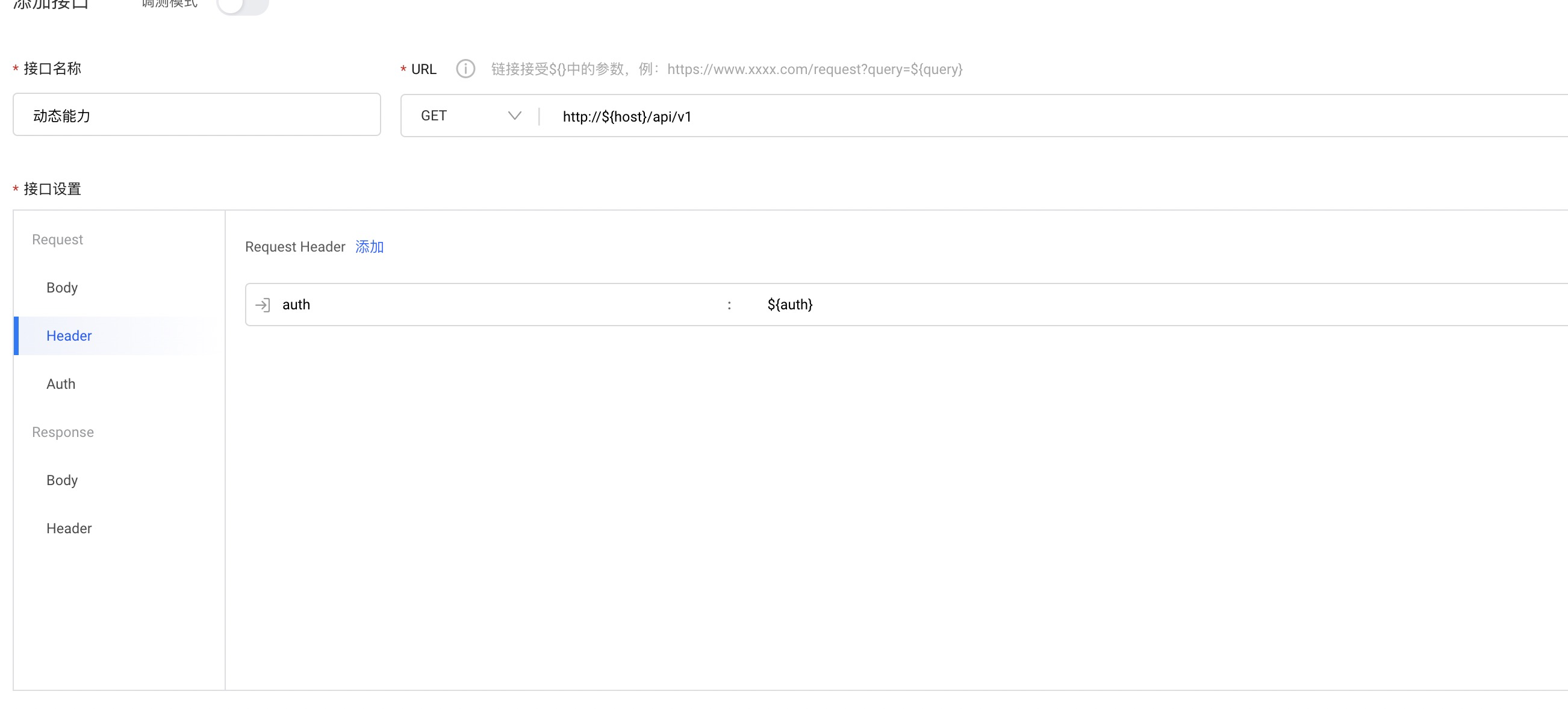Image resolution: width=1568 pixels, height=709 pixels.
Task: Select Body under the Request section
Action: pos(62,287)
